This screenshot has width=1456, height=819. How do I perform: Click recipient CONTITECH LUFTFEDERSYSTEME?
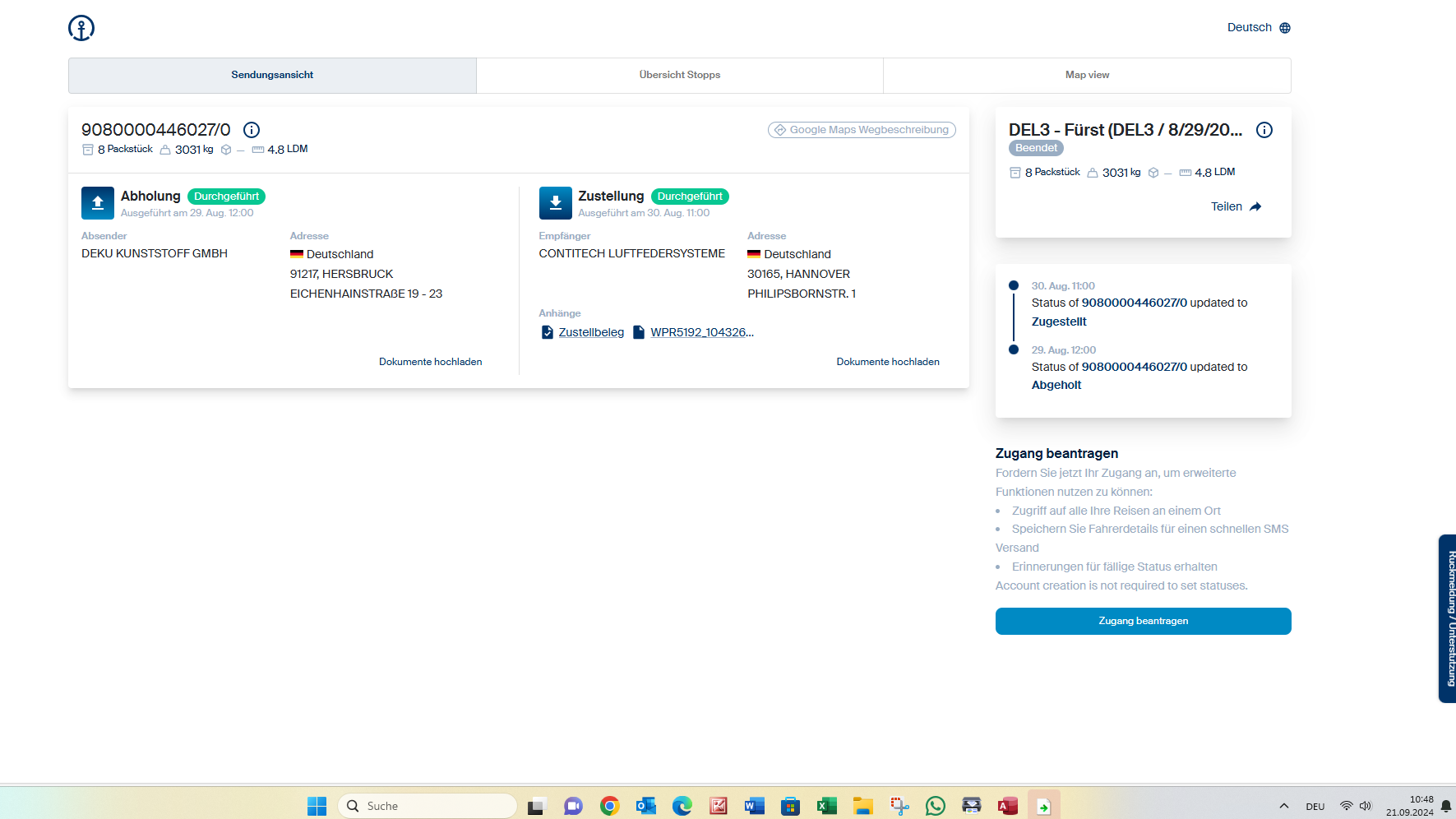tap(632, 253)
